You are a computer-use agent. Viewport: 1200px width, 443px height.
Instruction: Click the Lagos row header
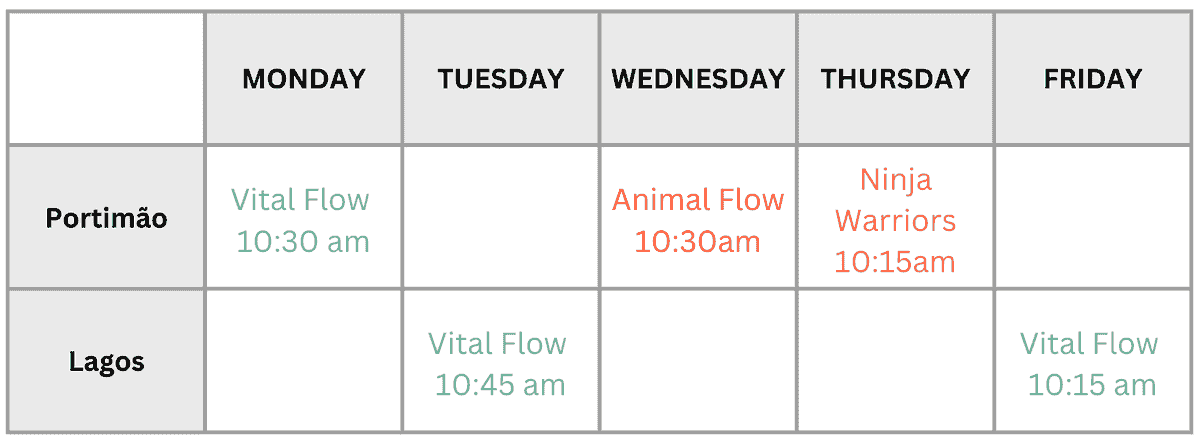click(107, 361)
